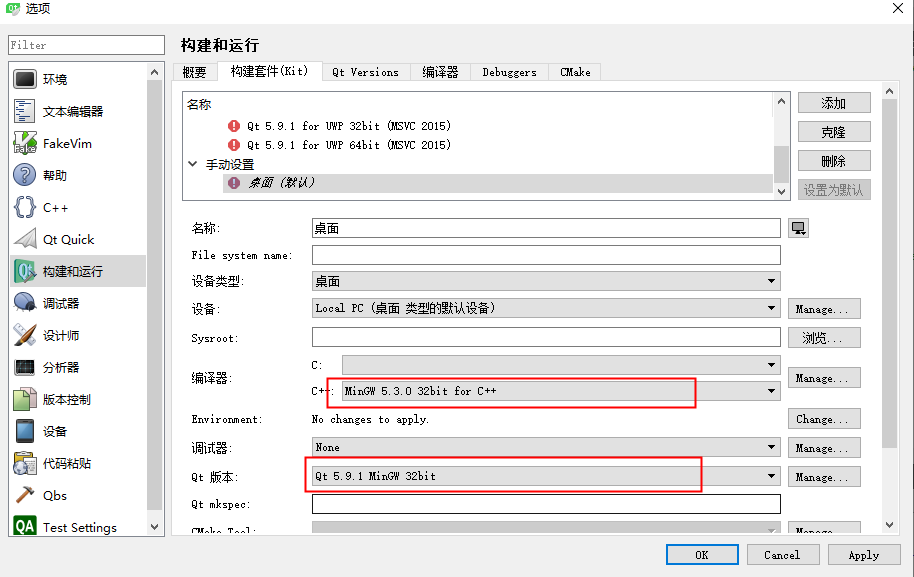Click the Apply button
This screenshot has height=577, width=914.
[x=864, y=555]
